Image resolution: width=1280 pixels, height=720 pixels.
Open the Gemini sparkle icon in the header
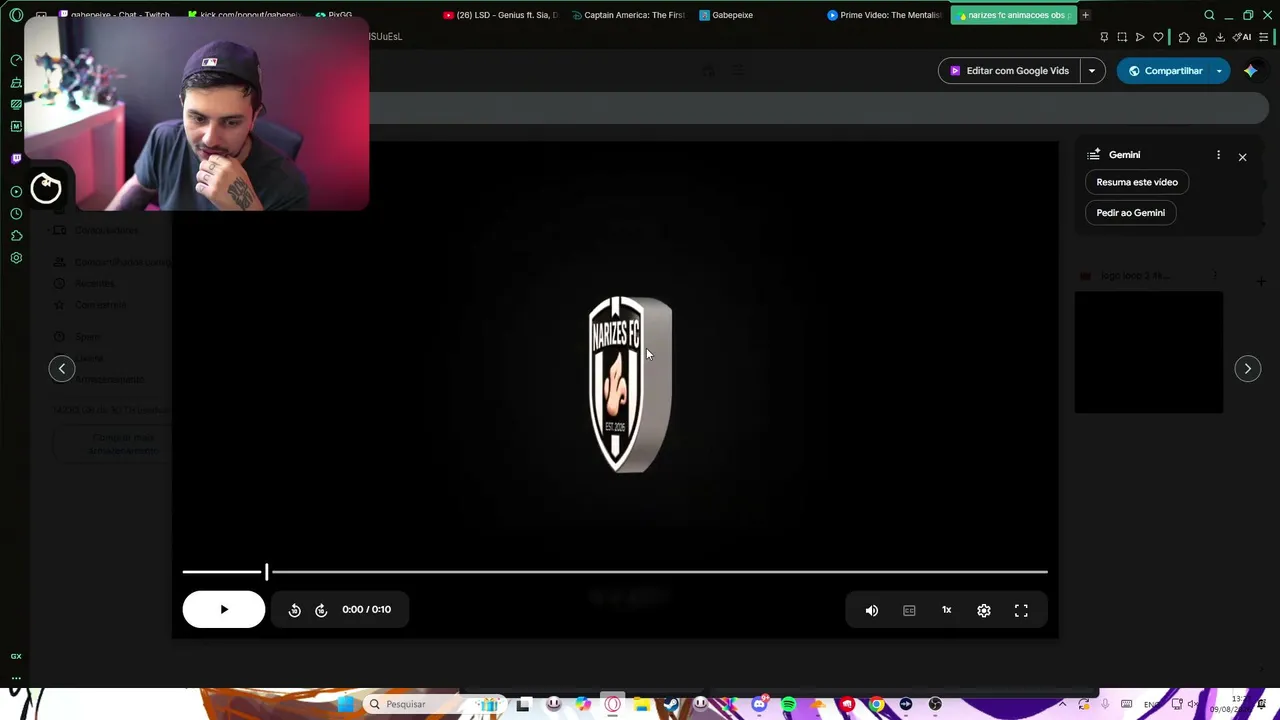(x=1250, y=71)
